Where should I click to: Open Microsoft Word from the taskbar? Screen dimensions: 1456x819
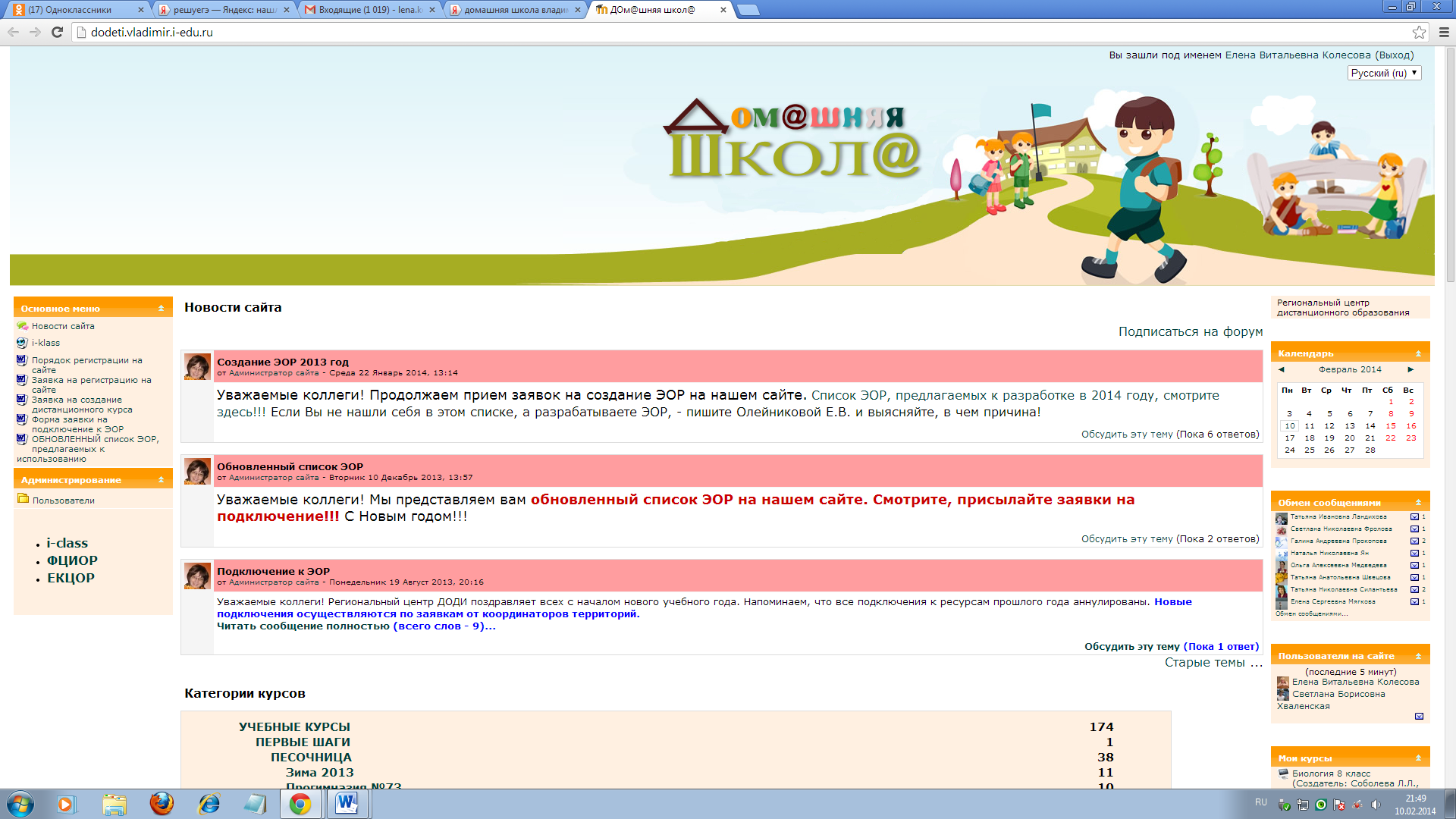[347, 804]
